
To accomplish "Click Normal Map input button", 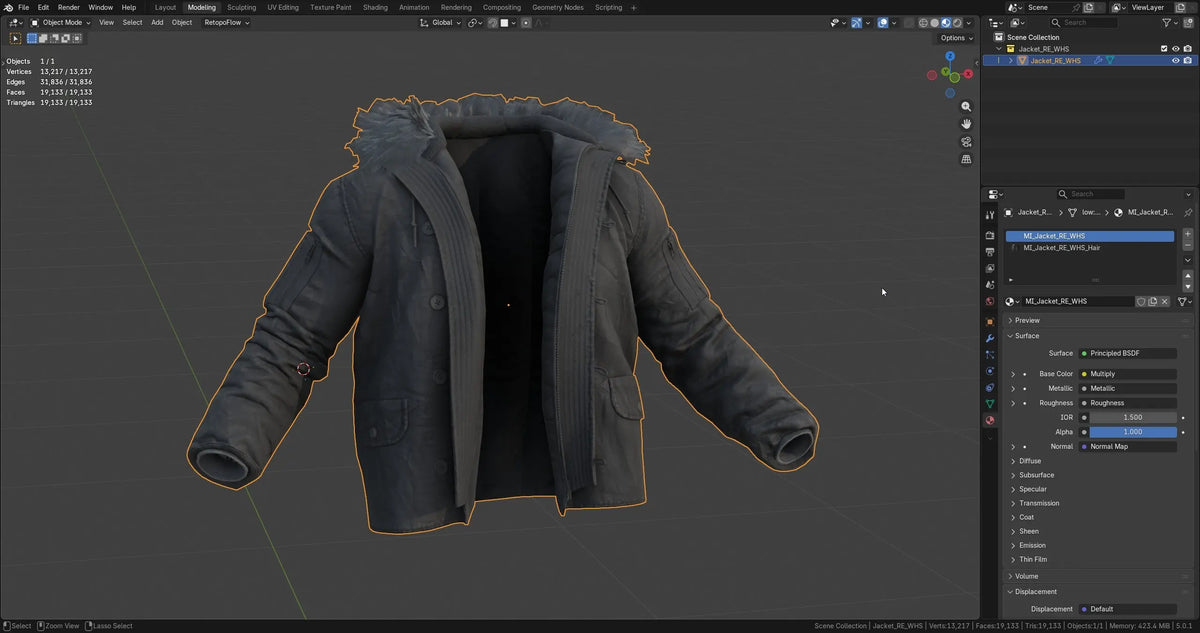I will [1128, 446].
